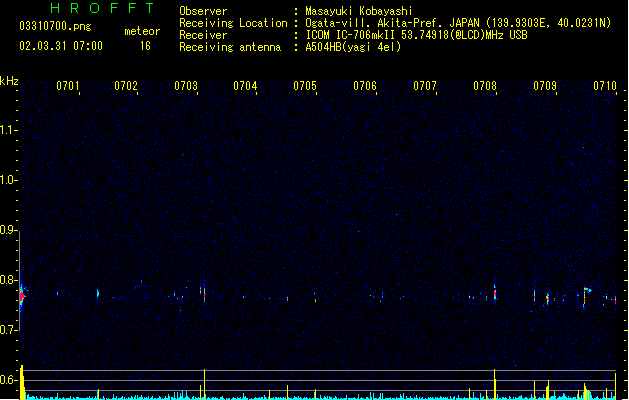Click the 0.6 kHz axis label
Screen dimensions: 629x400
coord(8,380)
